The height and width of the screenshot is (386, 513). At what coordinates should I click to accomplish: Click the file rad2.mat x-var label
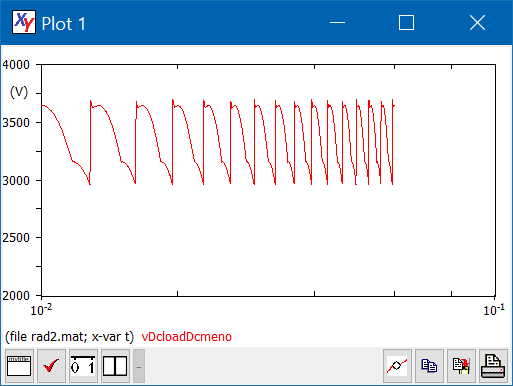[69, 337]
